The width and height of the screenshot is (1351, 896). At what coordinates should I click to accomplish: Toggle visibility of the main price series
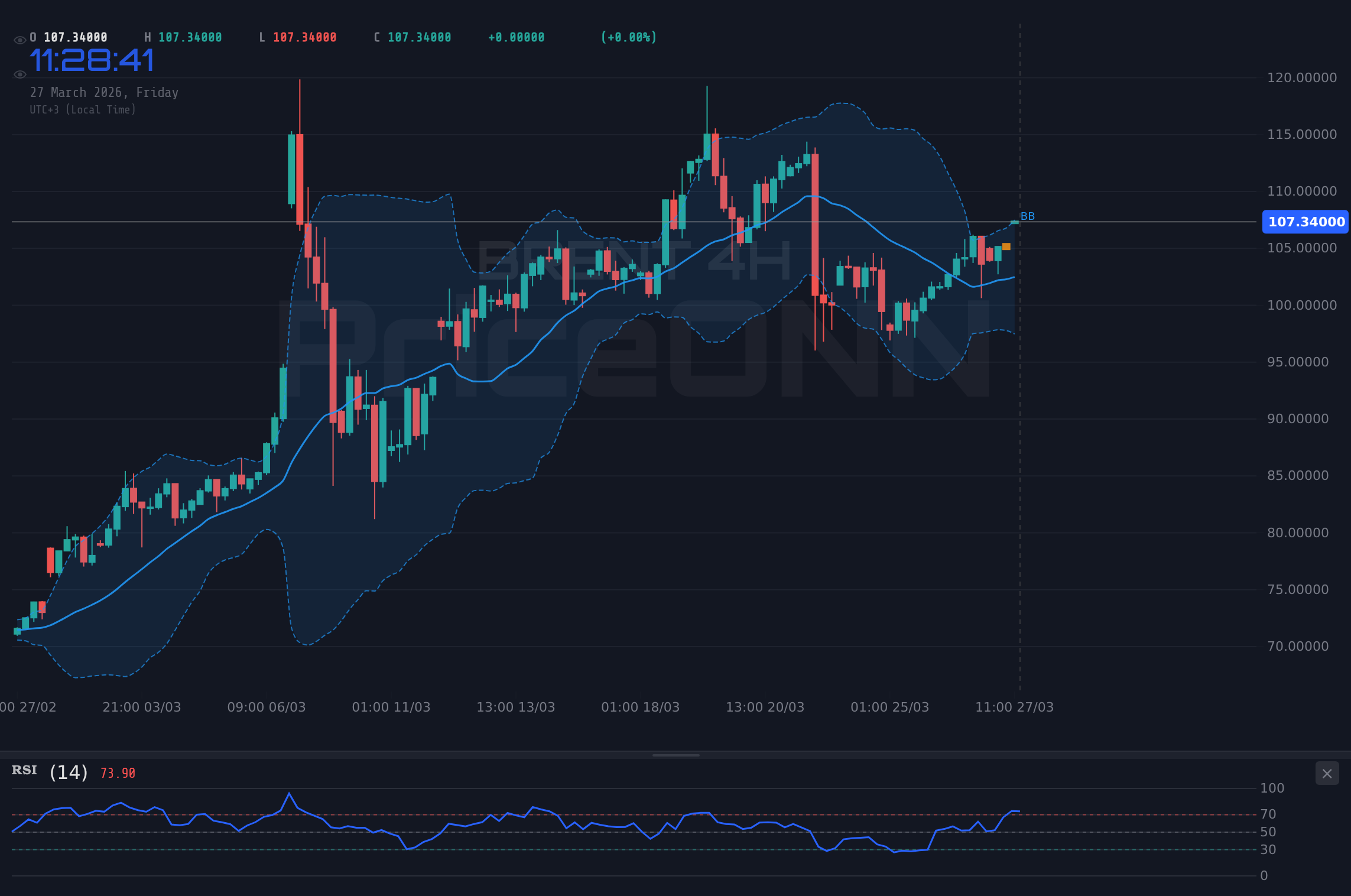coord(20,39)
